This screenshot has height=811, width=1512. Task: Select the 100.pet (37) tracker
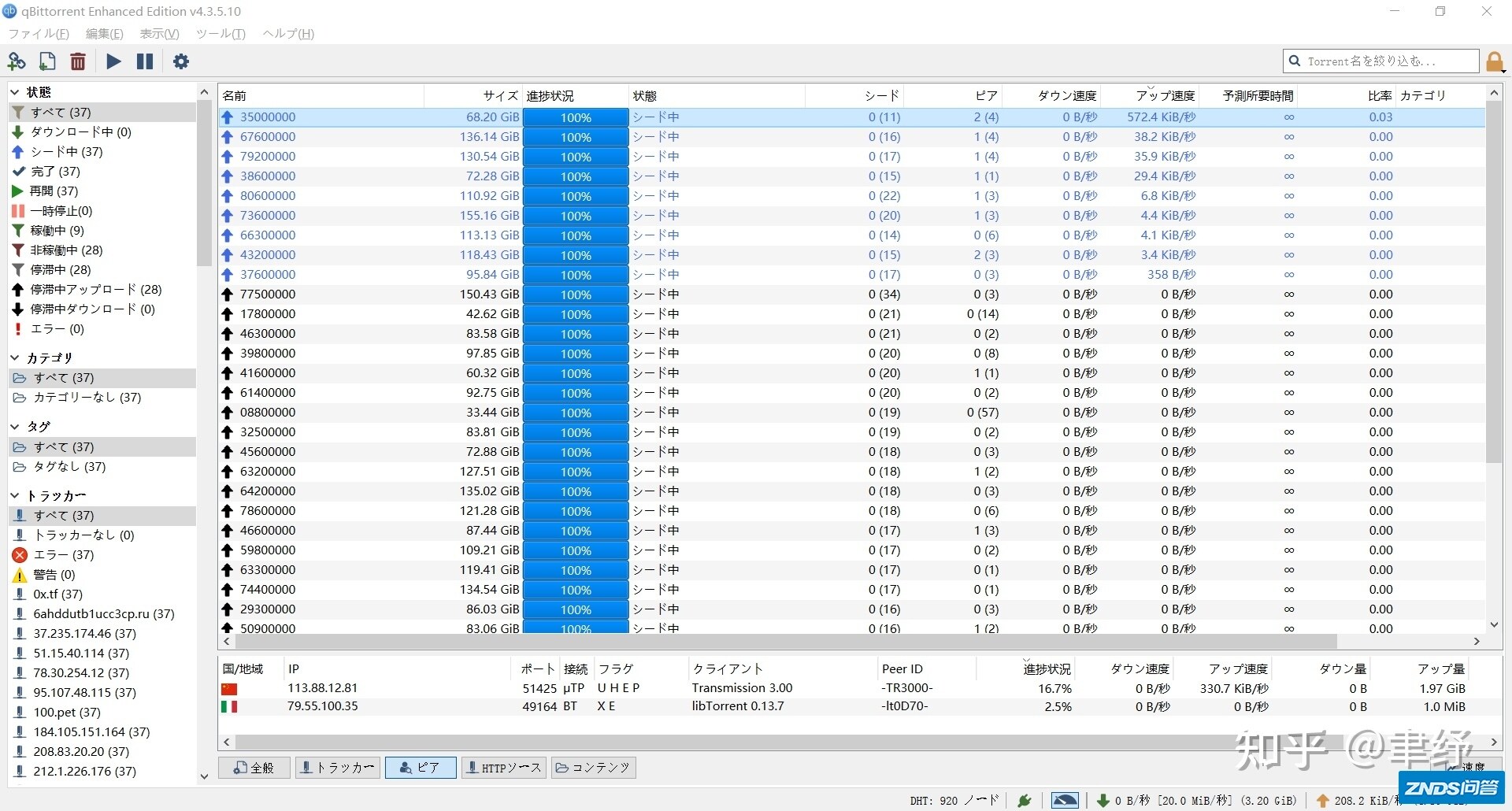coord(102,713)
